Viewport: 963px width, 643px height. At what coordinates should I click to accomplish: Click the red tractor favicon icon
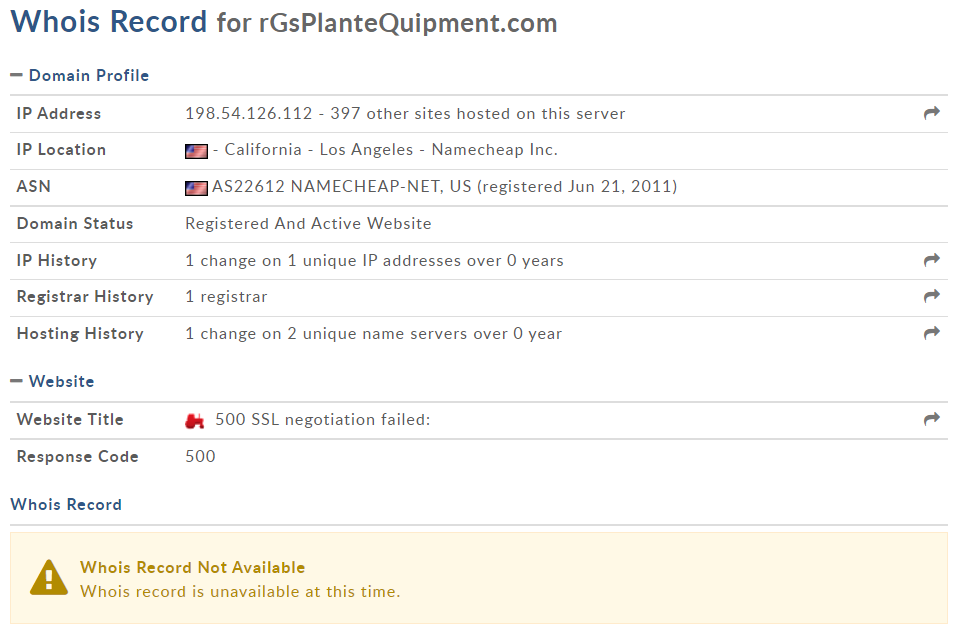[x=195, y=421]
